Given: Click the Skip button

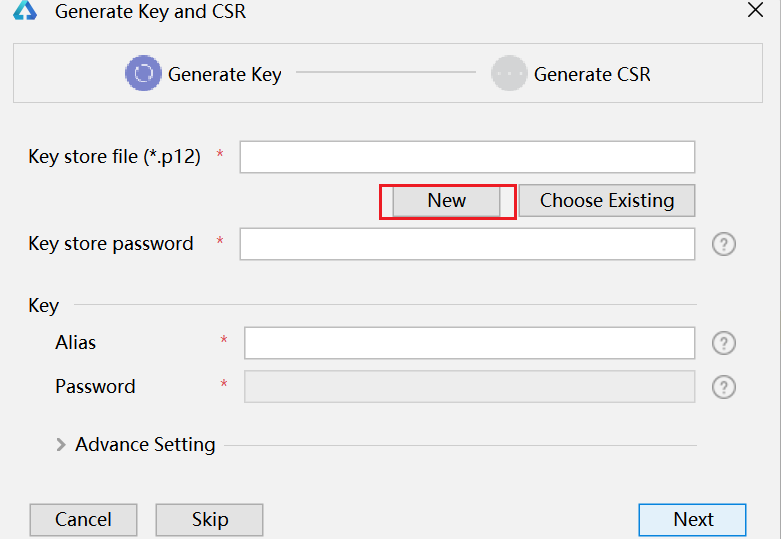Looking at the screenshot, I should [210, 520].
